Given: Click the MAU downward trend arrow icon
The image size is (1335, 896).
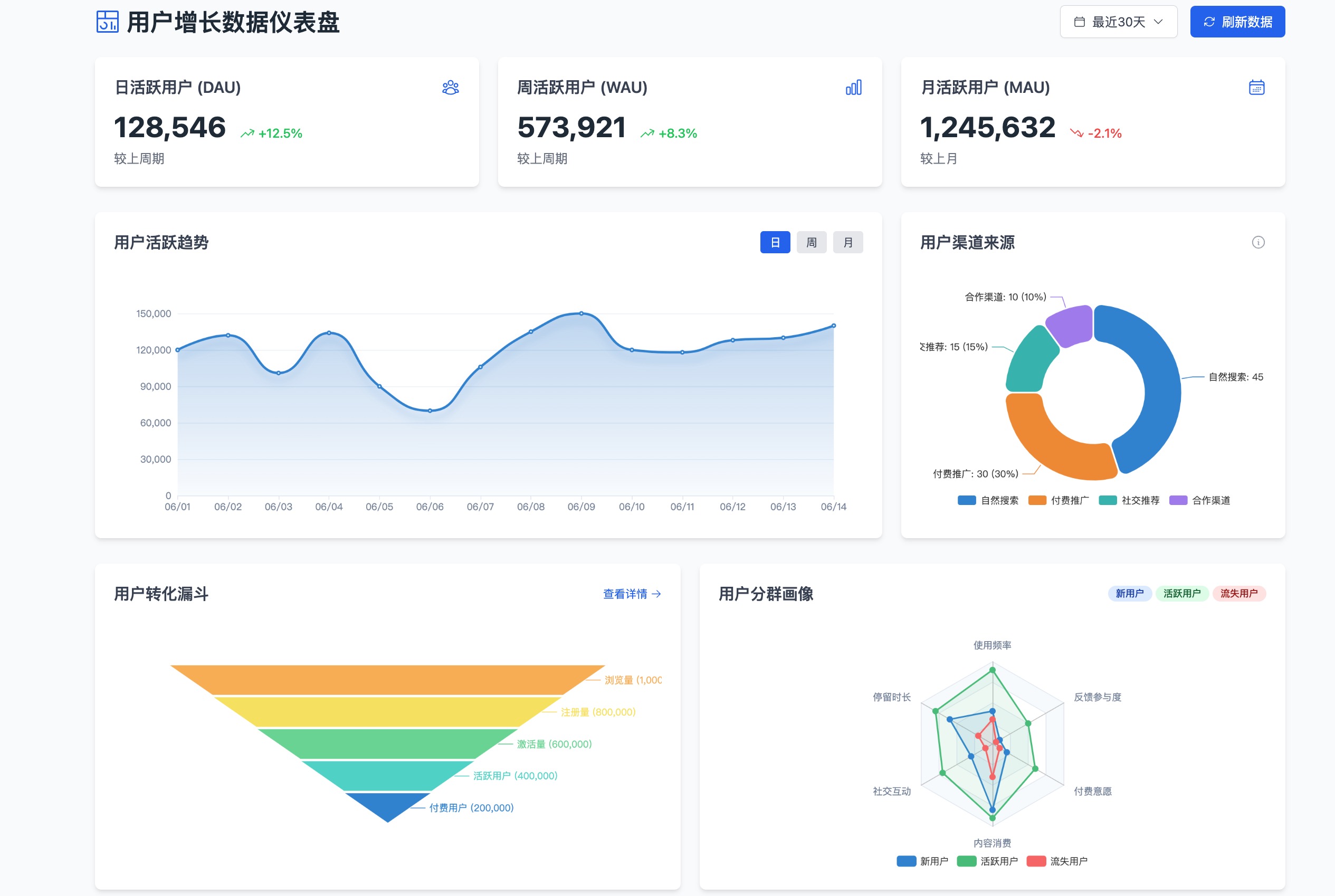Looking at the screenshot, I should point(1076,133).
